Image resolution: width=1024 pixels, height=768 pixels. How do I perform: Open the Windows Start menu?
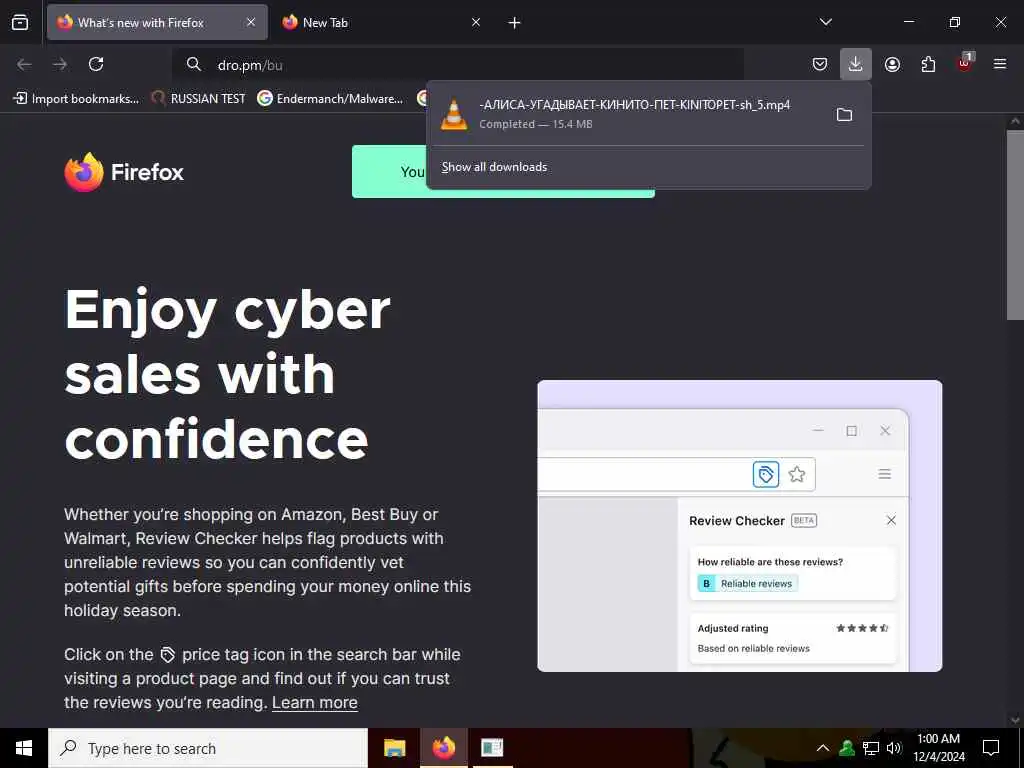(24, 748)
